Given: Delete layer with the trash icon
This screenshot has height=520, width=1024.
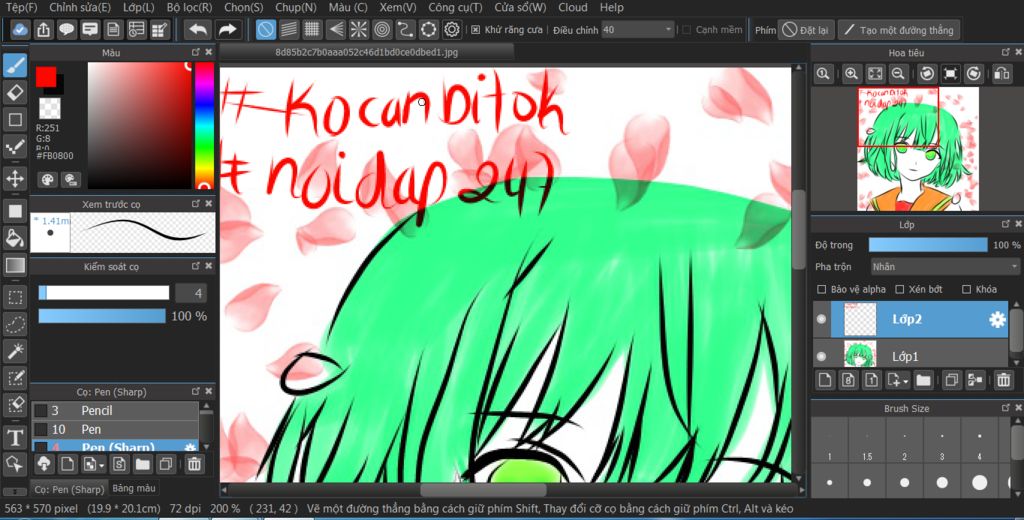Looking at the screenshot, I should 1003,380.
